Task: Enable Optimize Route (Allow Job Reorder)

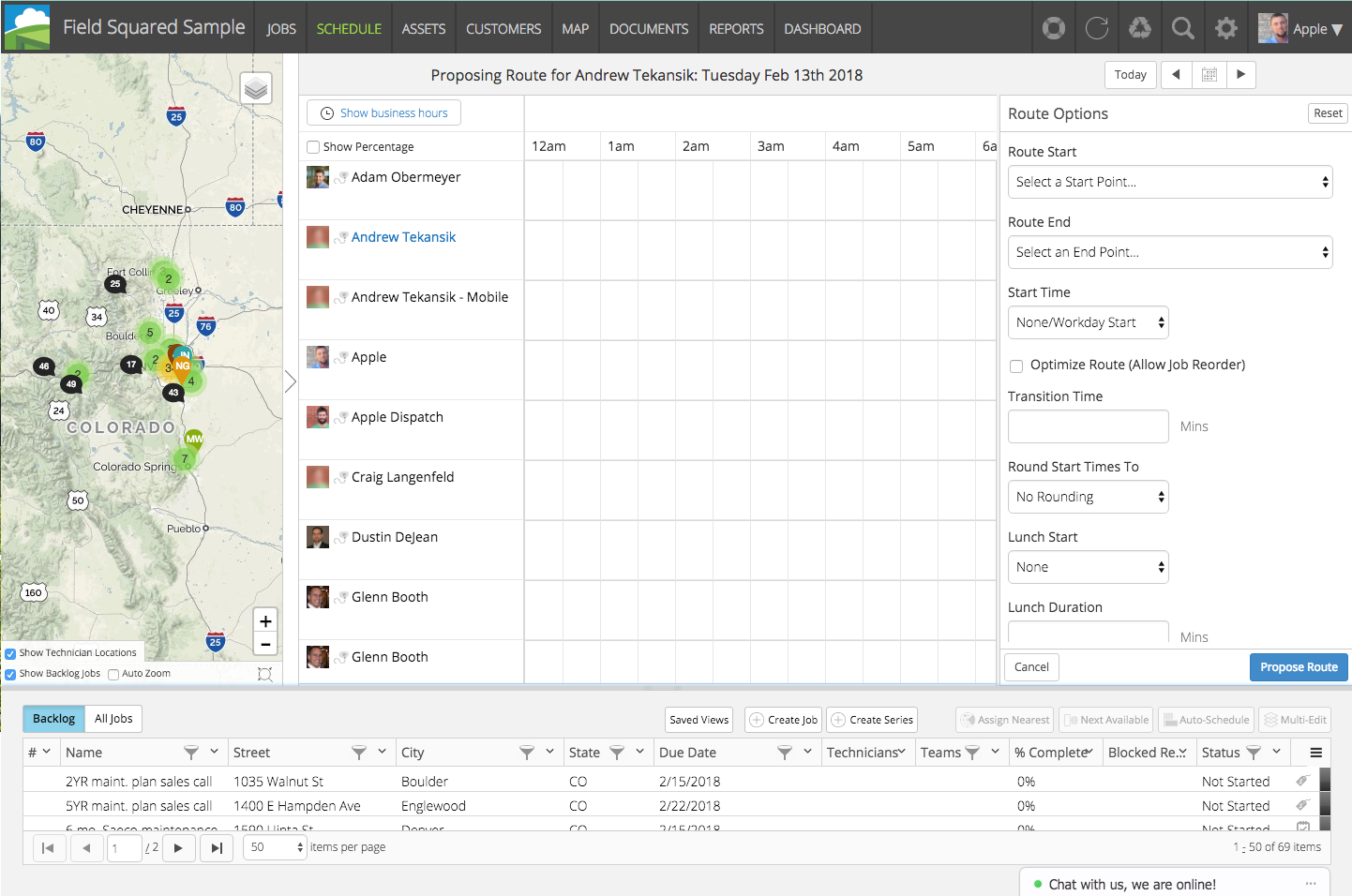Action: click(1016, 366)
